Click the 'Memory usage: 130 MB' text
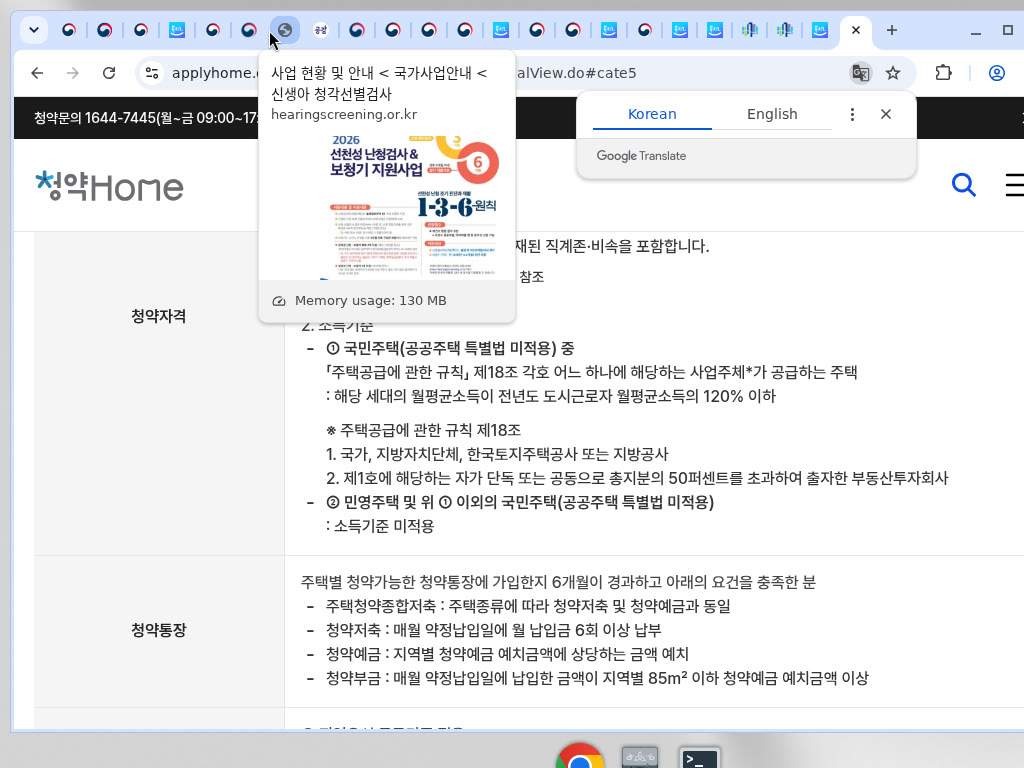 point(370,300)
